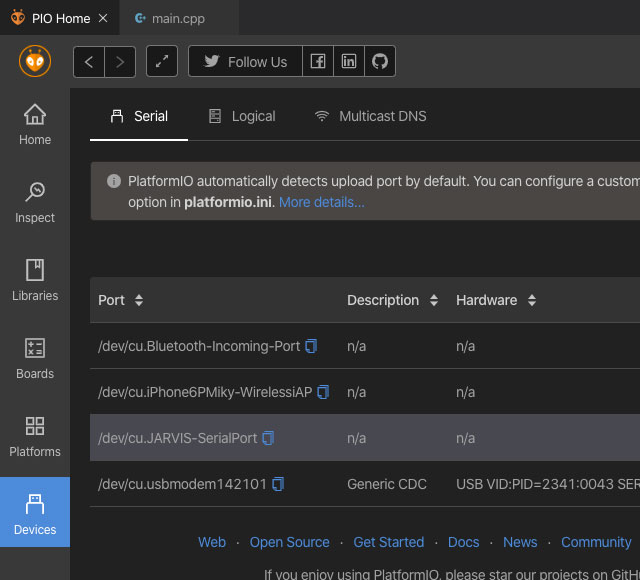This screenshot has height=580, width=640.
Task: Copy the /dev/cu.usbmodem142101 port path
Action: [x=278, y=484]
